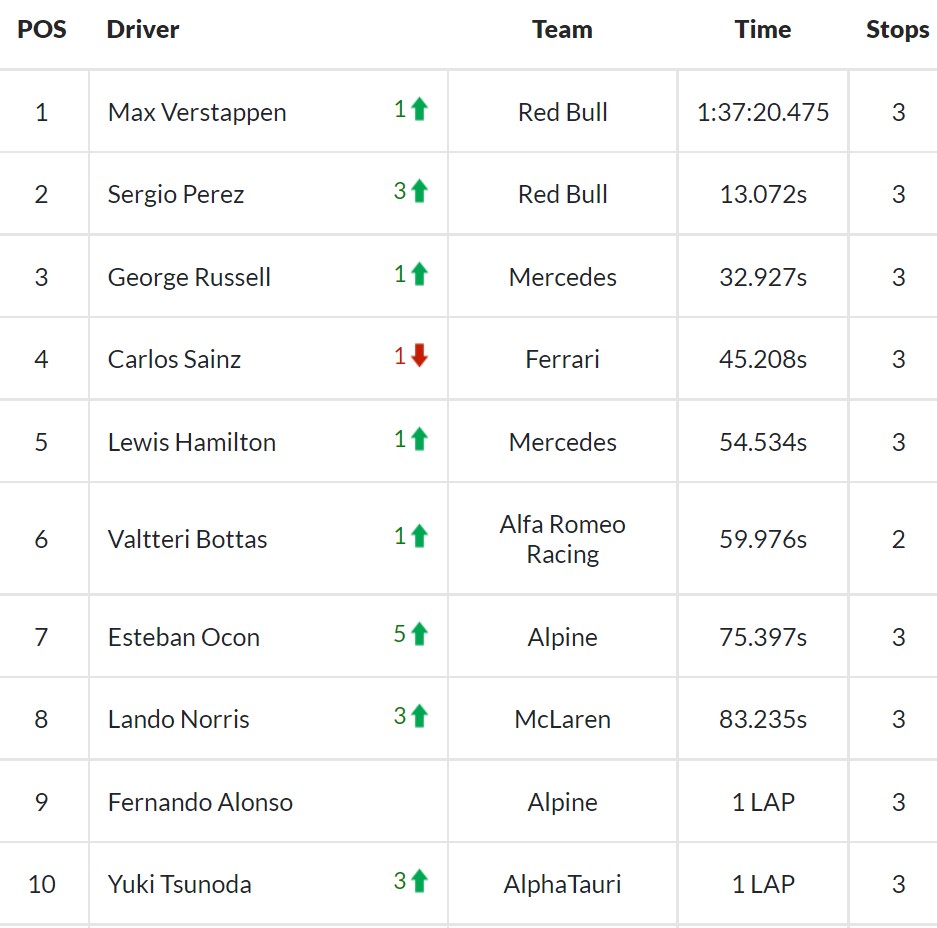The width and height of the screenshot is (937, 928).
Task: Click green up arrow beside Lando Norris
Action: click(419, 715)
